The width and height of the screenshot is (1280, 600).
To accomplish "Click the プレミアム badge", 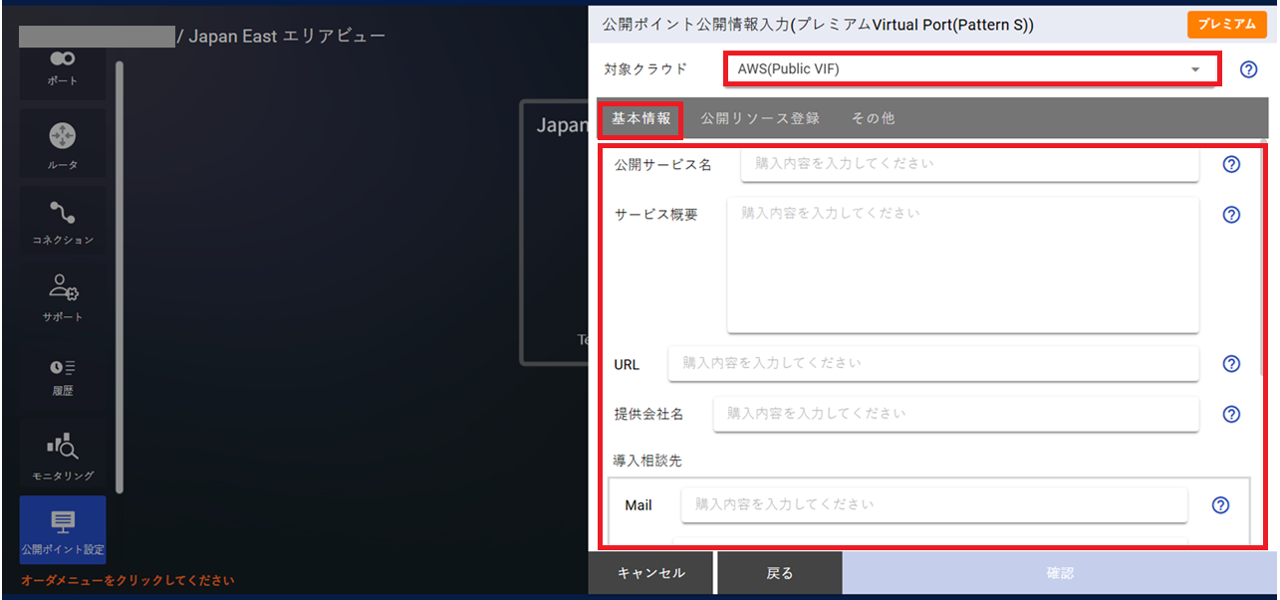I will [1227, 24].
